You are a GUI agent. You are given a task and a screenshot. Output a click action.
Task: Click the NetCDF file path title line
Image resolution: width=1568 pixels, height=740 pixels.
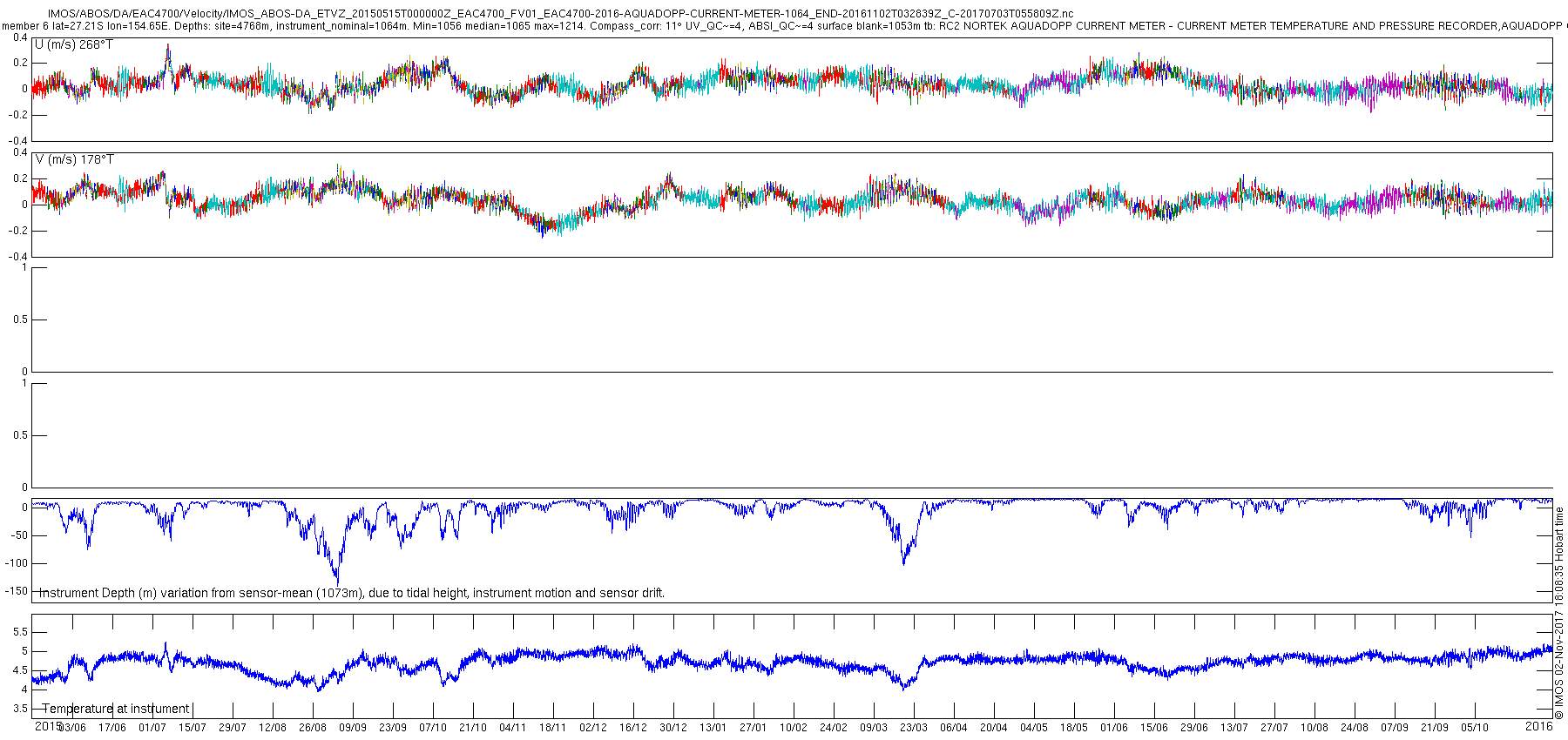560,15
